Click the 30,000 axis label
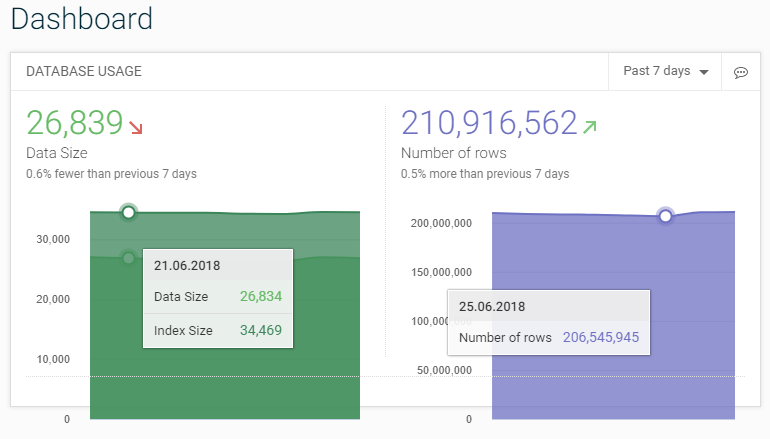This screenshot has height=439, width=770. (x=53, y=239)
